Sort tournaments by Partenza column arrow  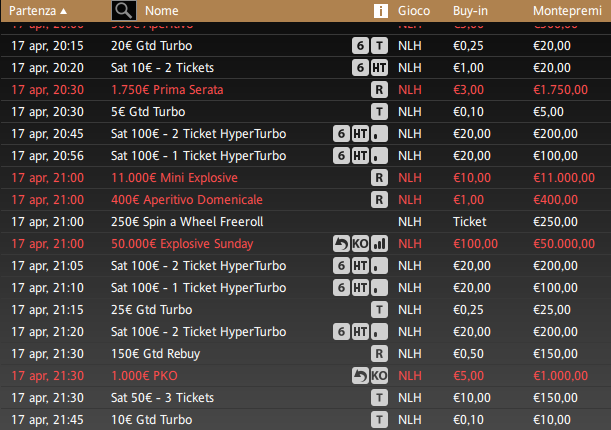pyautogui.click(x=64, y=11)
